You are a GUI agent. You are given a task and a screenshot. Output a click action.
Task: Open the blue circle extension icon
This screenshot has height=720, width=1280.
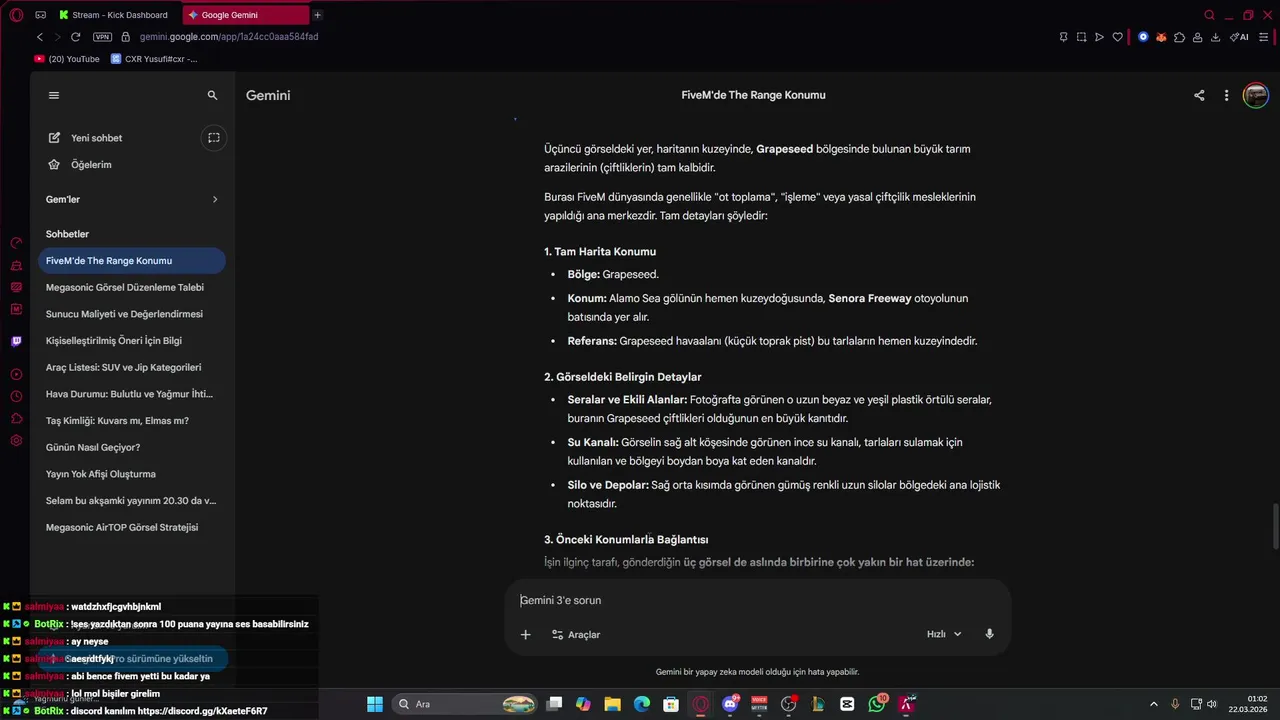(1143, 37)
